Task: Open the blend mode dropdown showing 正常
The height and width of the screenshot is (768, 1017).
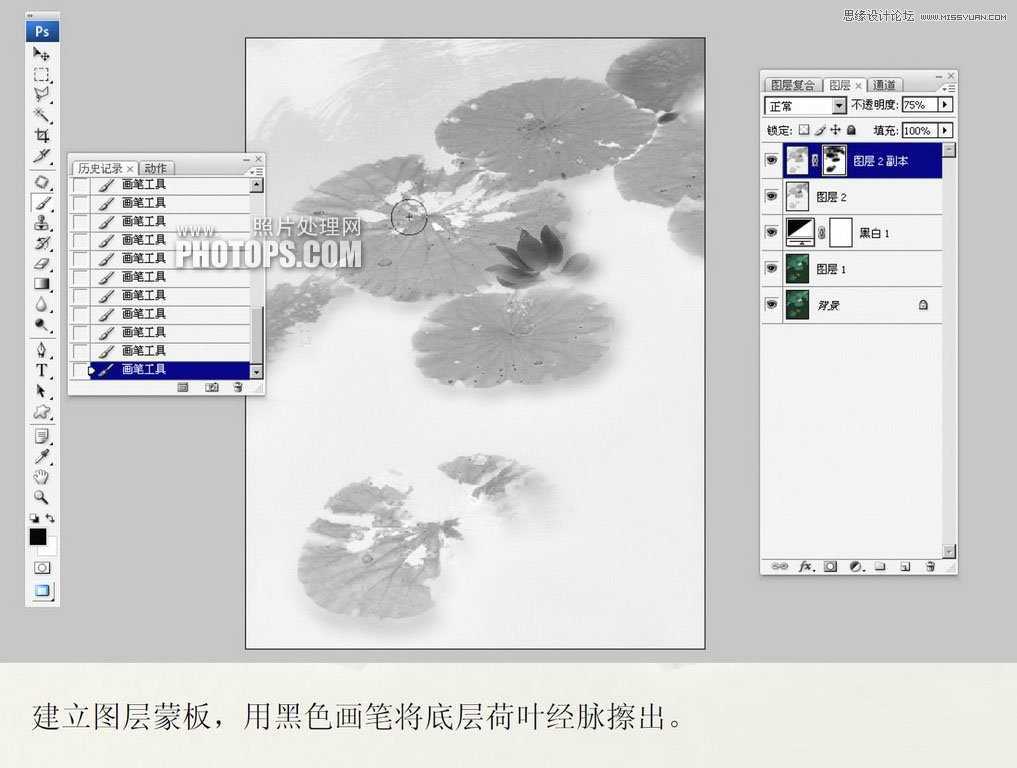Action: (x=805, y=105)
